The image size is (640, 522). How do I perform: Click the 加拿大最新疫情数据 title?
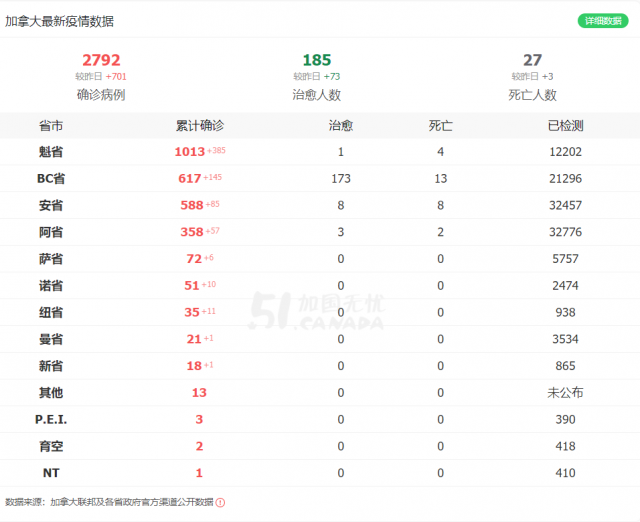pos(59,21)
